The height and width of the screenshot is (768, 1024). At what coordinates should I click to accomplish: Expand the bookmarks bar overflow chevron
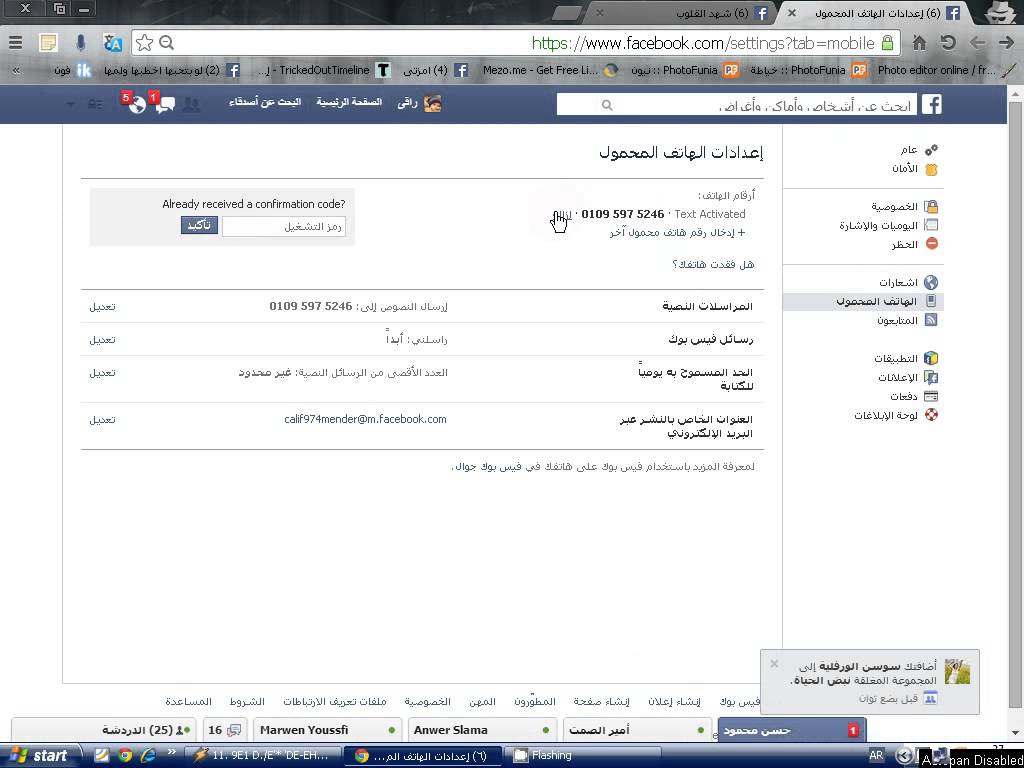(16, 70)
